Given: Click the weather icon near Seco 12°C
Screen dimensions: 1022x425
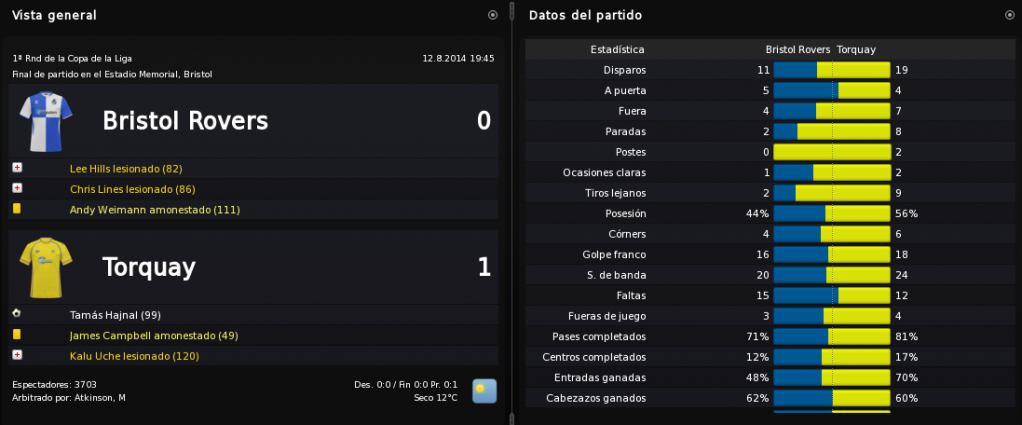Looking at the screenshot, I should pyautogui.click(x=484, y=391).
